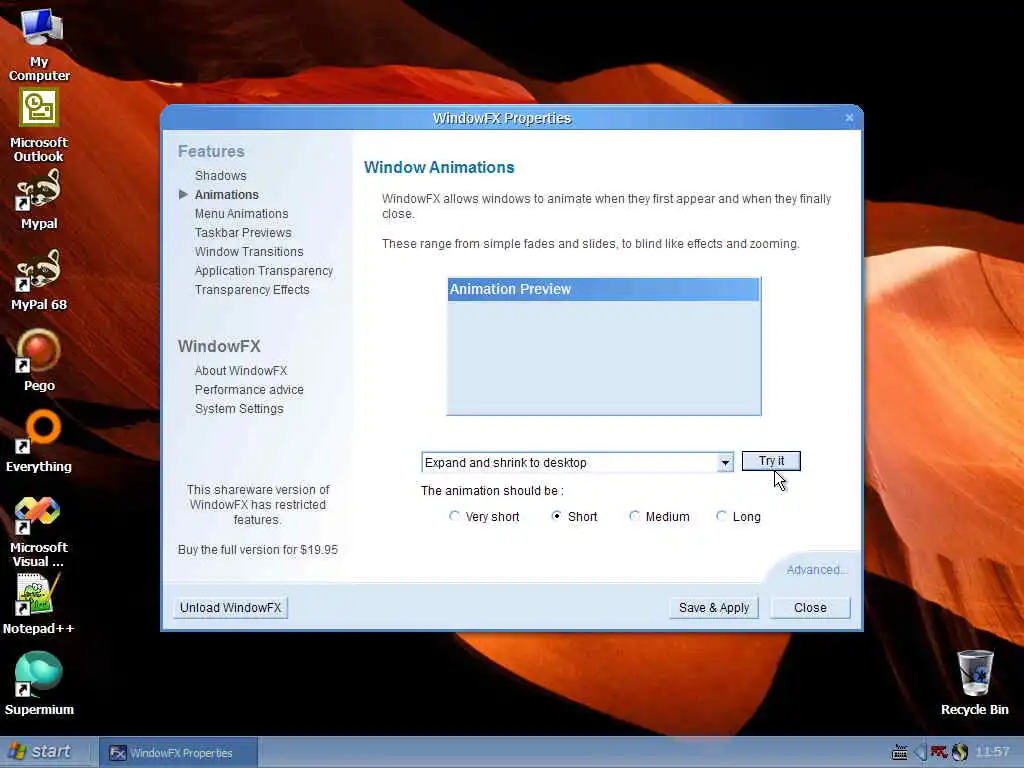Close WindowFX Properties with the title X
This screenshot has height=768, width=1024.
point(849,118)
